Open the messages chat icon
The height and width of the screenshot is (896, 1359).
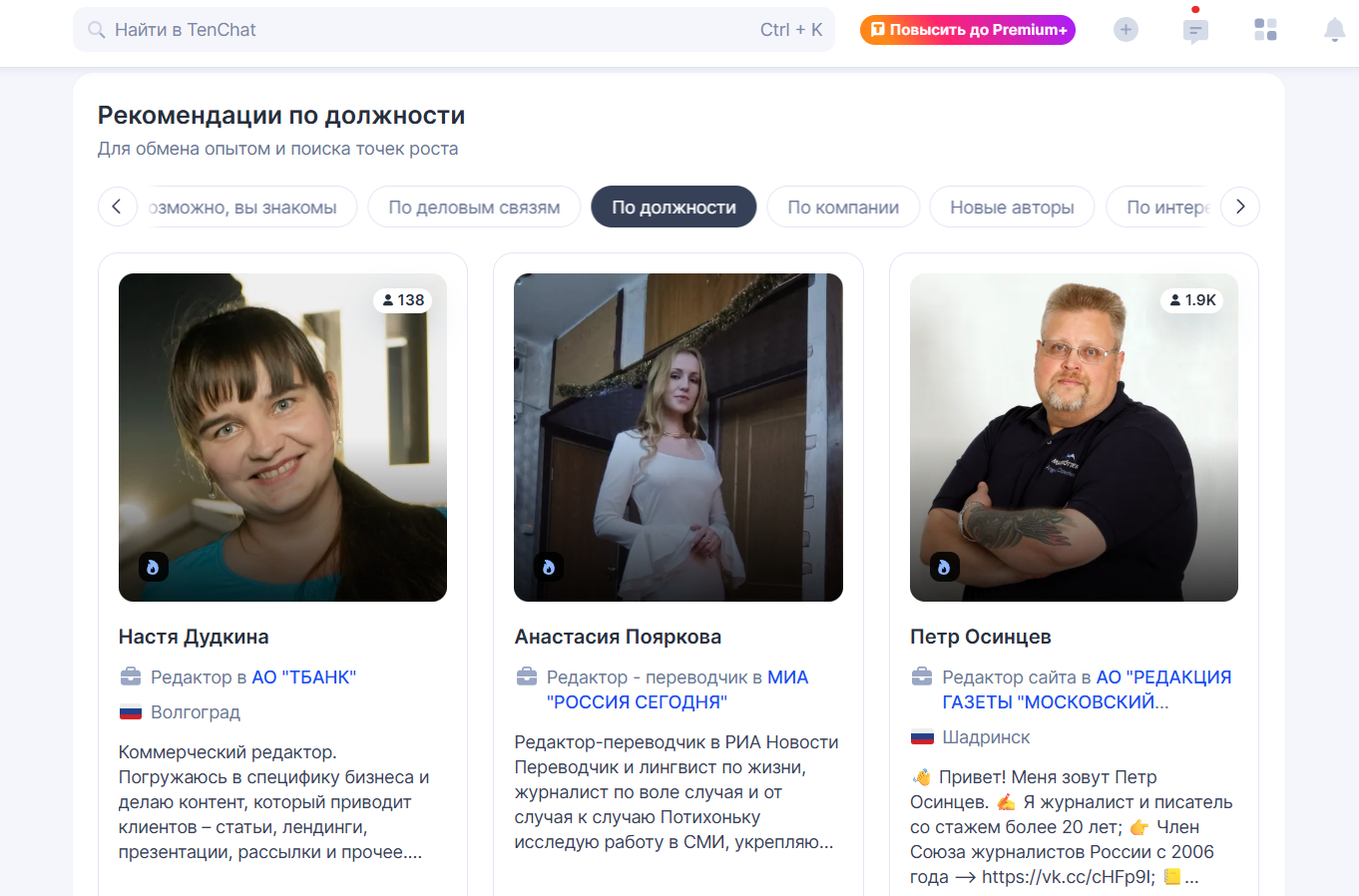(1195, 31)
